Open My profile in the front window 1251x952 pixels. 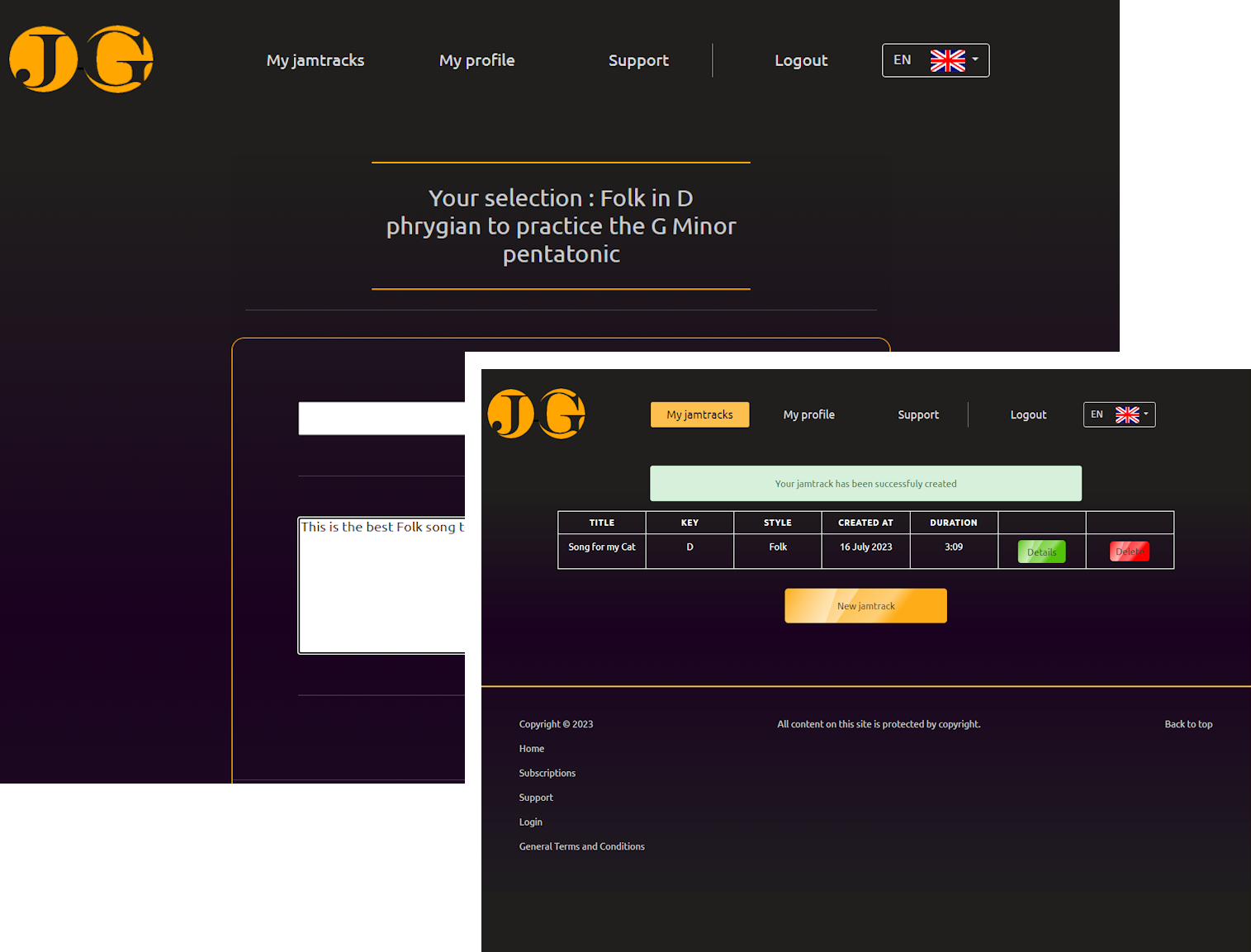point(808,414)
